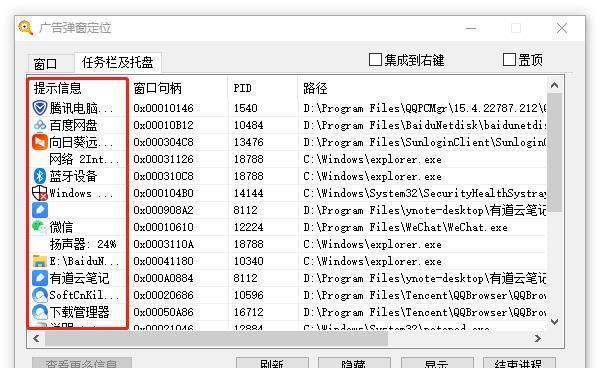Toggle the 置顶 always-on-top checkbox
This screenshot has width=602, height=368.
point(509,59)
